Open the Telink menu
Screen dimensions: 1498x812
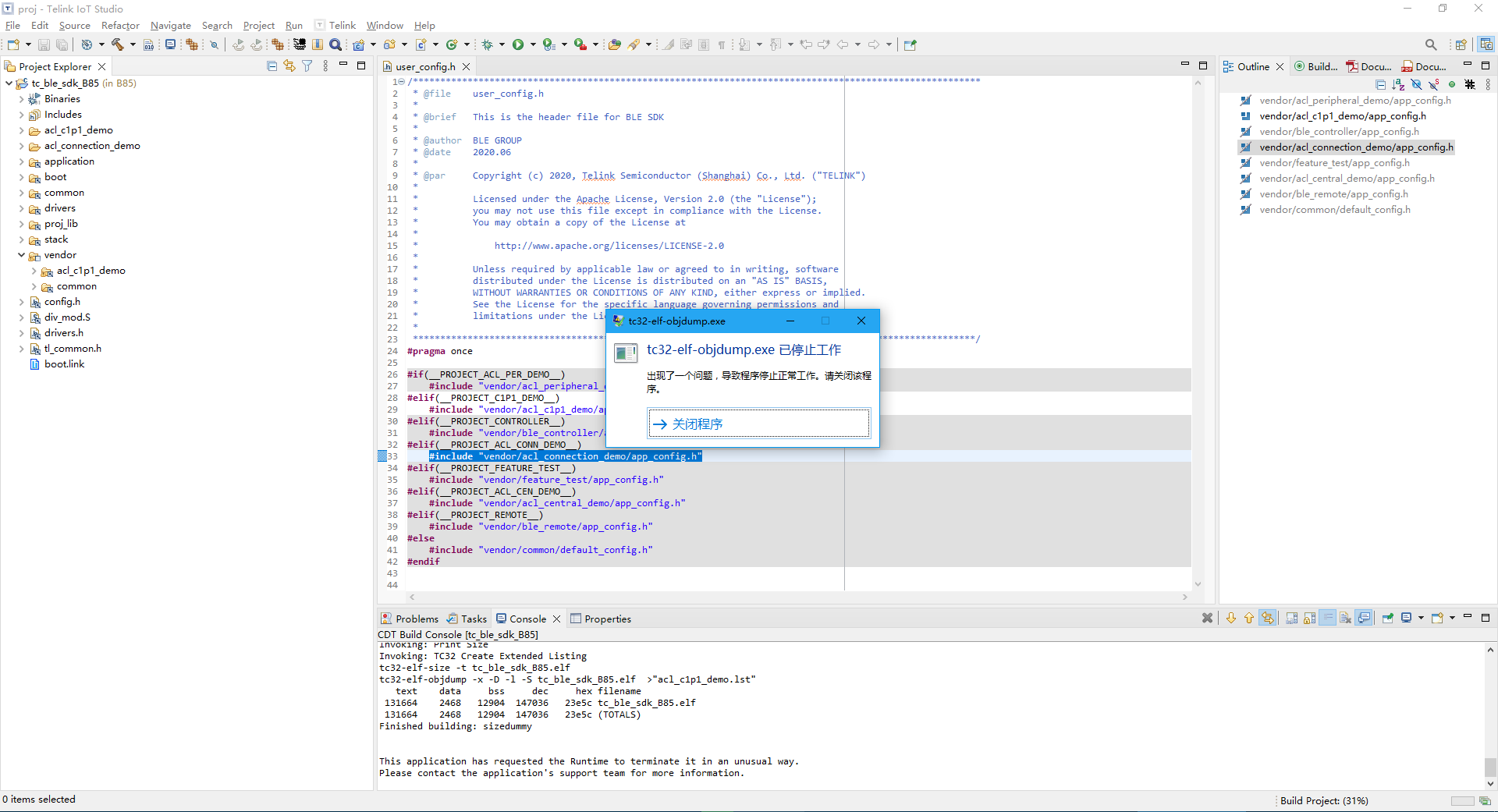[x=342, y=26]
